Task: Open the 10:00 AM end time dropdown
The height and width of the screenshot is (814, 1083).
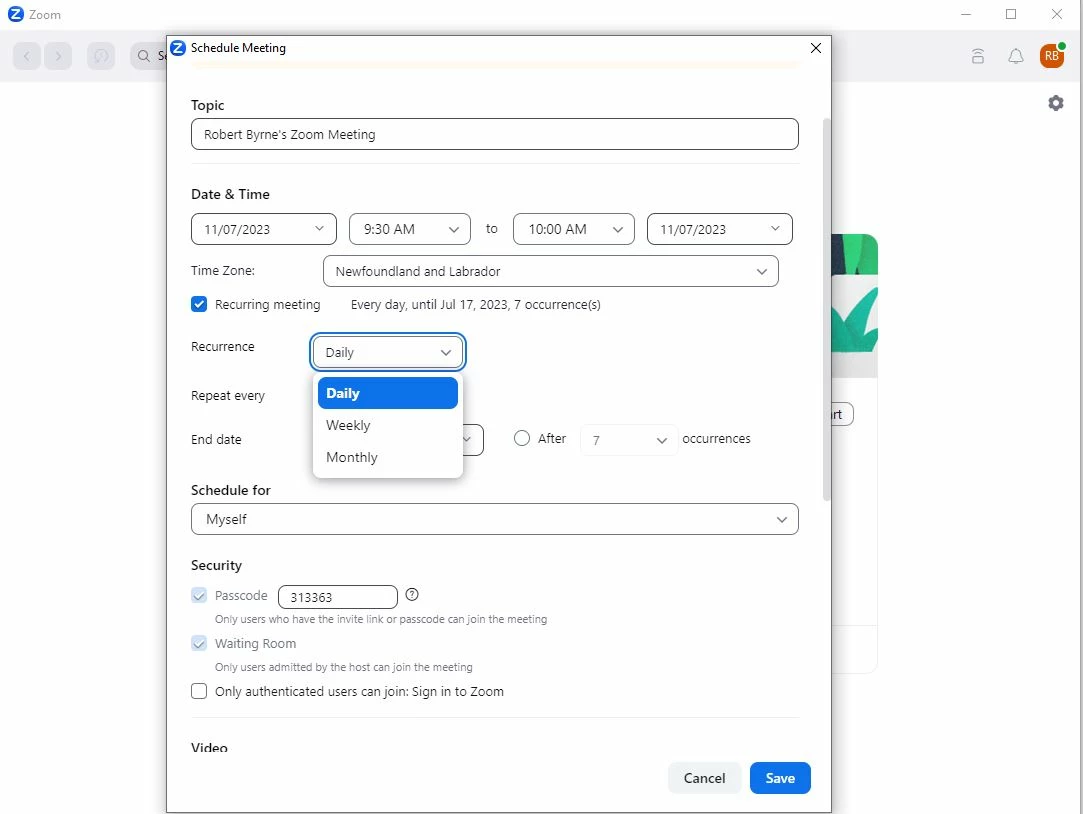Action: tap(574, 229)
